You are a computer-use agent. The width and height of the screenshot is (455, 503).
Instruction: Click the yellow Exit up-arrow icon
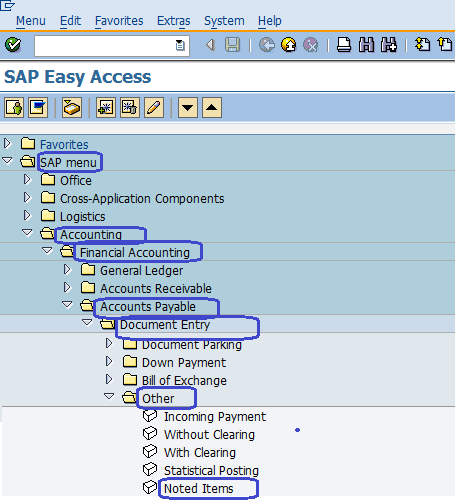coord(289,45)
